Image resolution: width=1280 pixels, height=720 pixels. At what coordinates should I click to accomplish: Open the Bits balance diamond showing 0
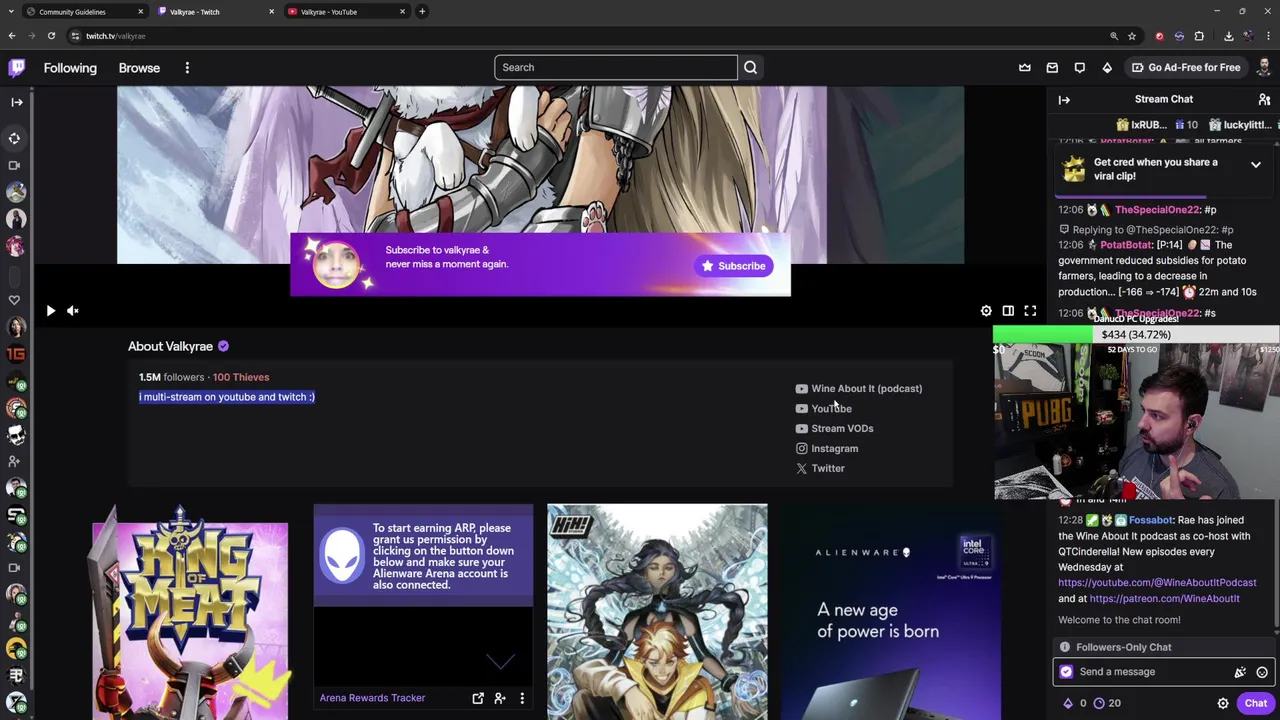pyautogui.click(x=1075, y=703)
